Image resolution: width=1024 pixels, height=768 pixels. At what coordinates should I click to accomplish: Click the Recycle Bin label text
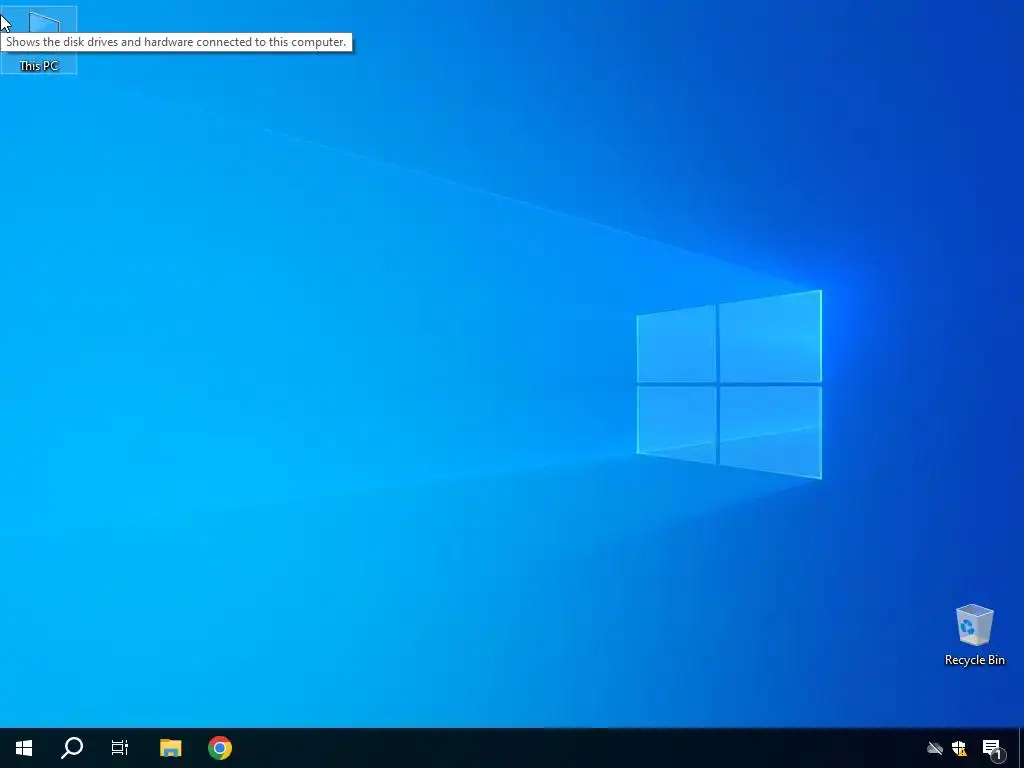[974, 660]
